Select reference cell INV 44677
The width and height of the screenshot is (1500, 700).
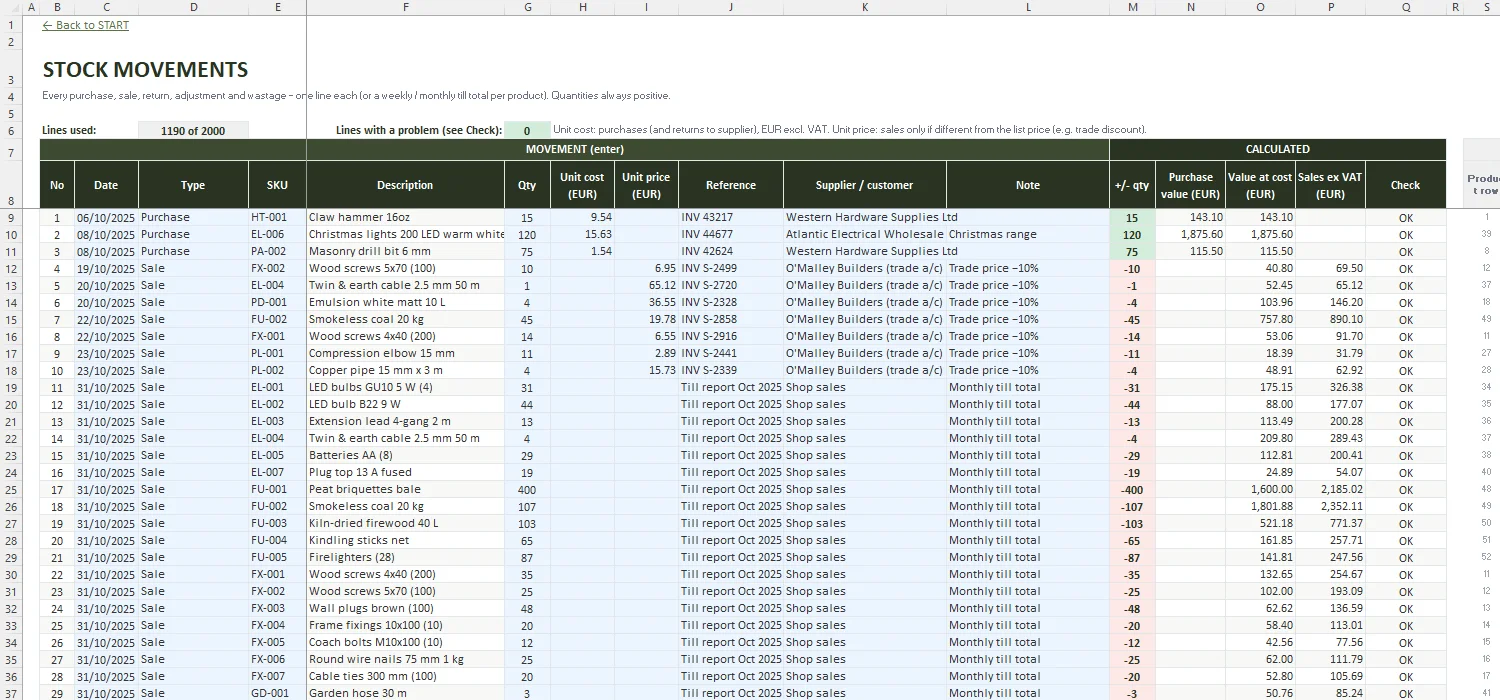[731, 234]
